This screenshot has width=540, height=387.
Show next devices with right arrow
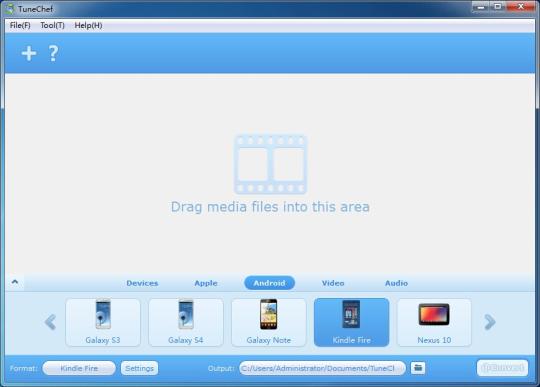click(x=490, y=322)
